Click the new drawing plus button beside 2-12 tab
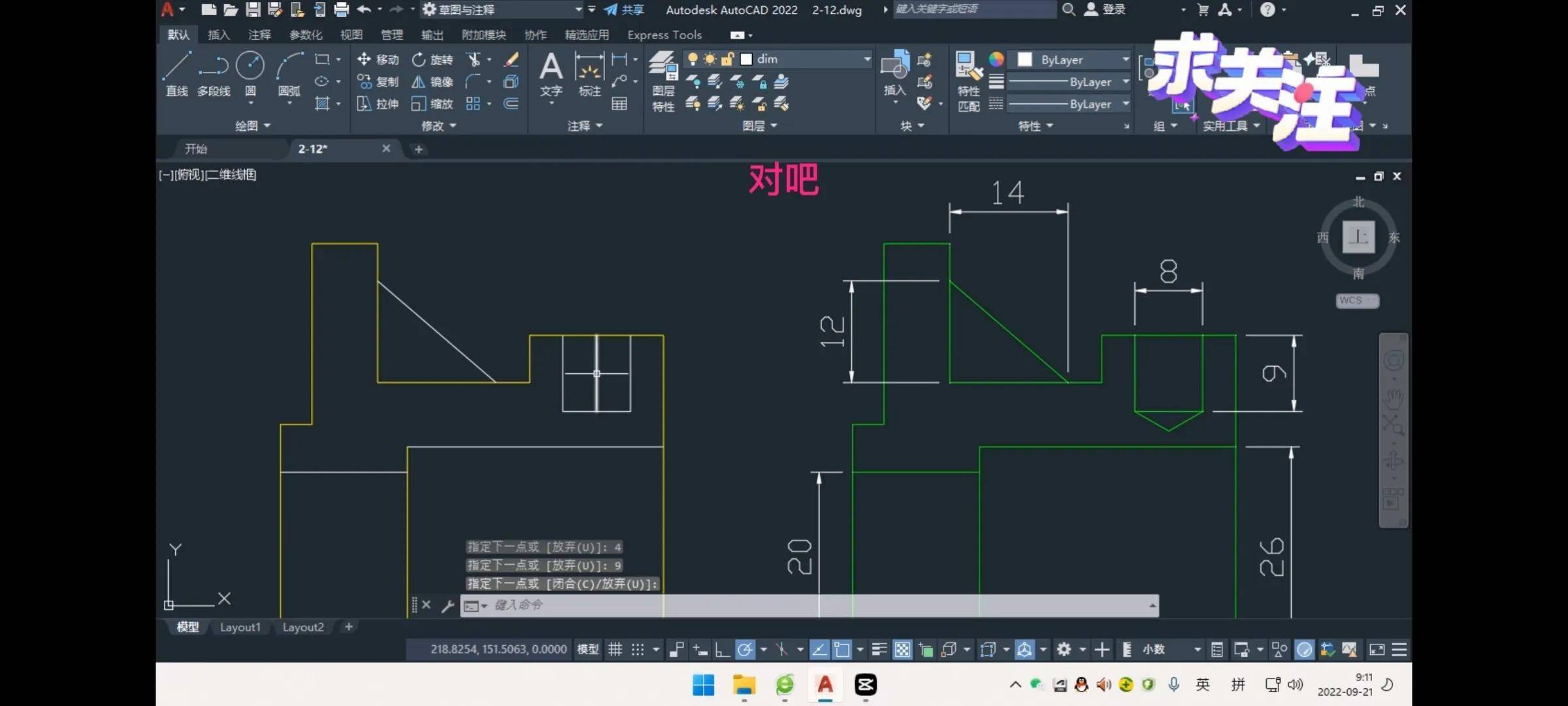 (x=419, y=149)
